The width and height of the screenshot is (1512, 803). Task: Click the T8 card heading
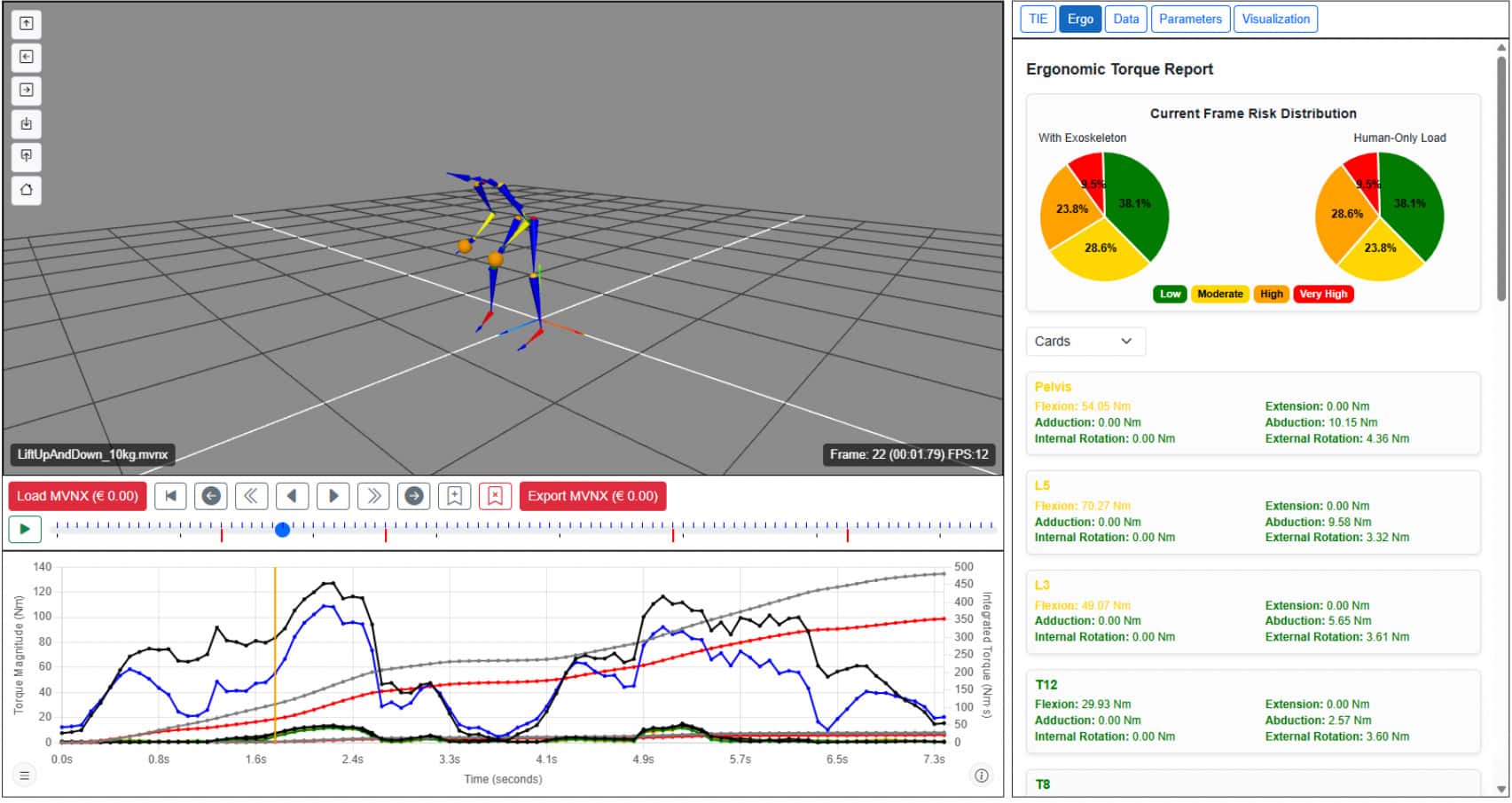coord(1042,784)
